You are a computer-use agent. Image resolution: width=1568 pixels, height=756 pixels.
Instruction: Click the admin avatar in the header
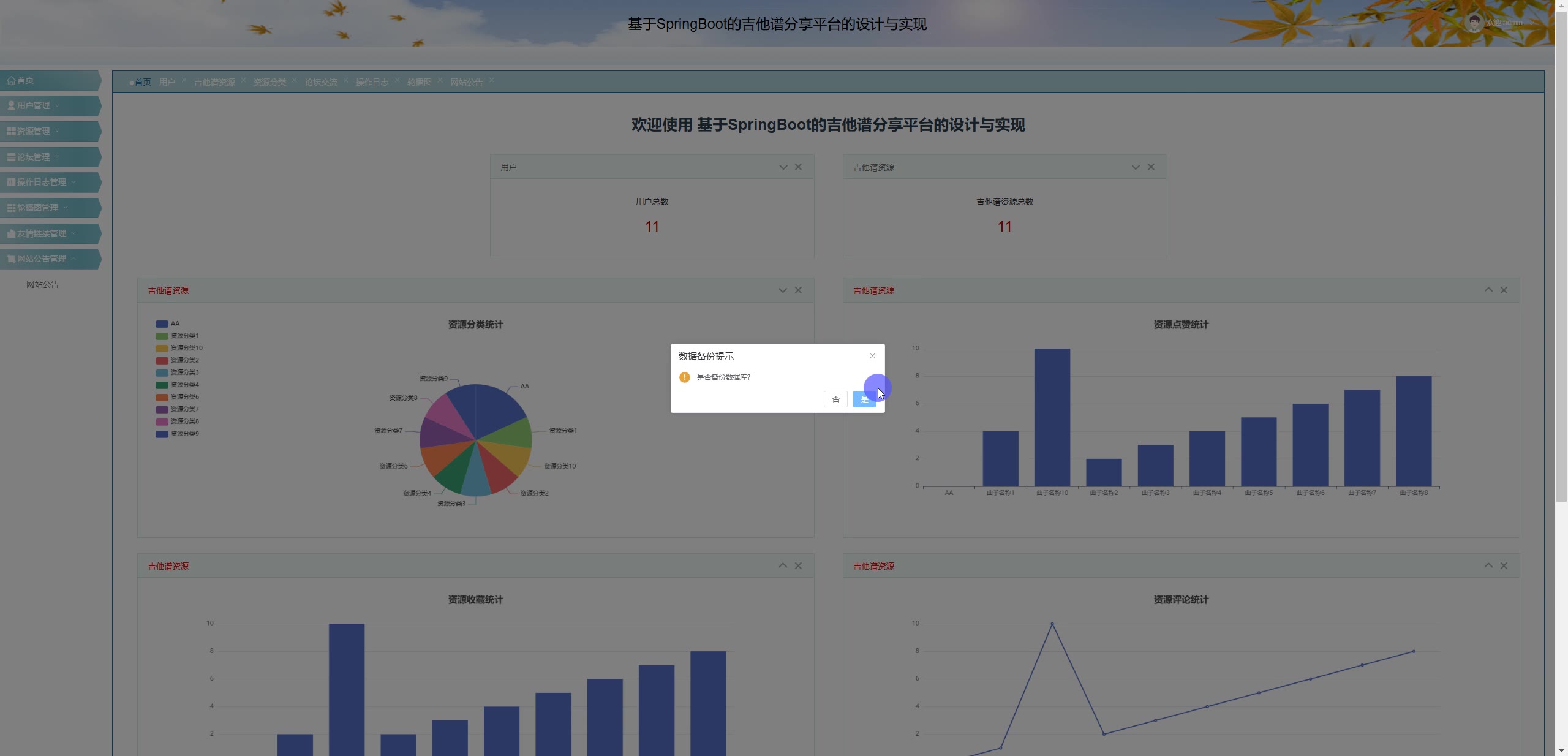click(1474, 23)
